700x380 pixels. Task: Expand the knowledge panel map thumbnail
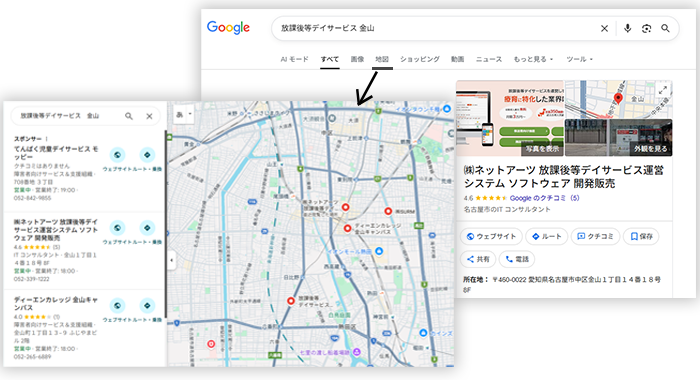(662, 90)
